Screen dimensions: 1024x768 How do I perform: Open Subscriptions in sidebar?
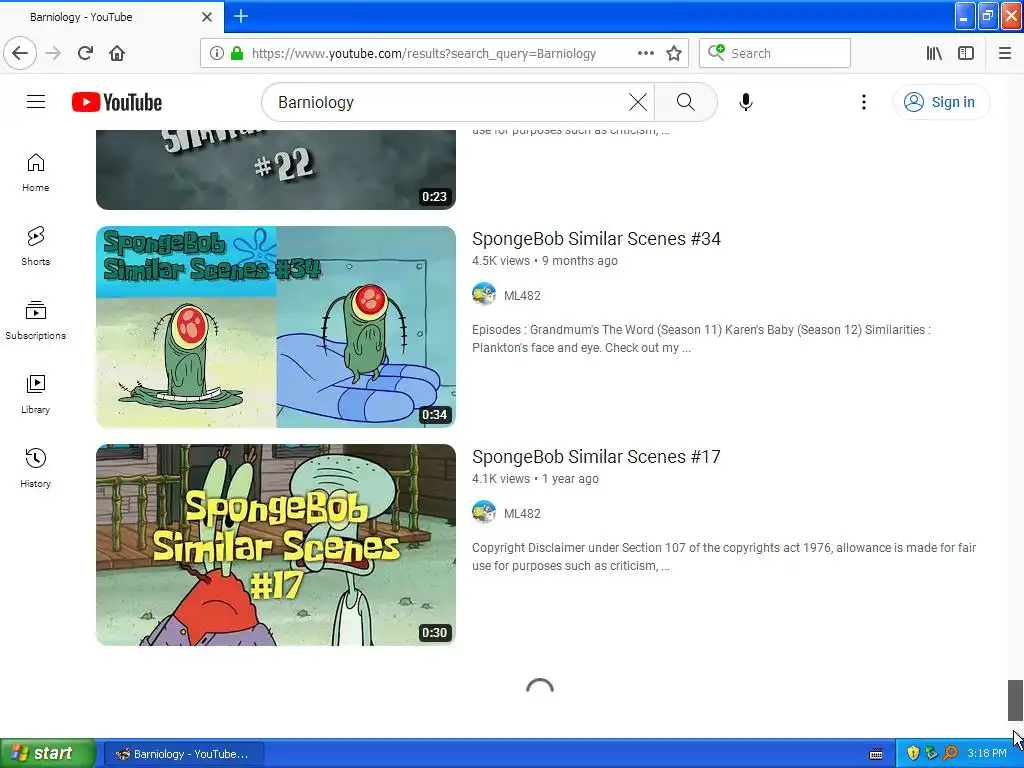point(35,321)
